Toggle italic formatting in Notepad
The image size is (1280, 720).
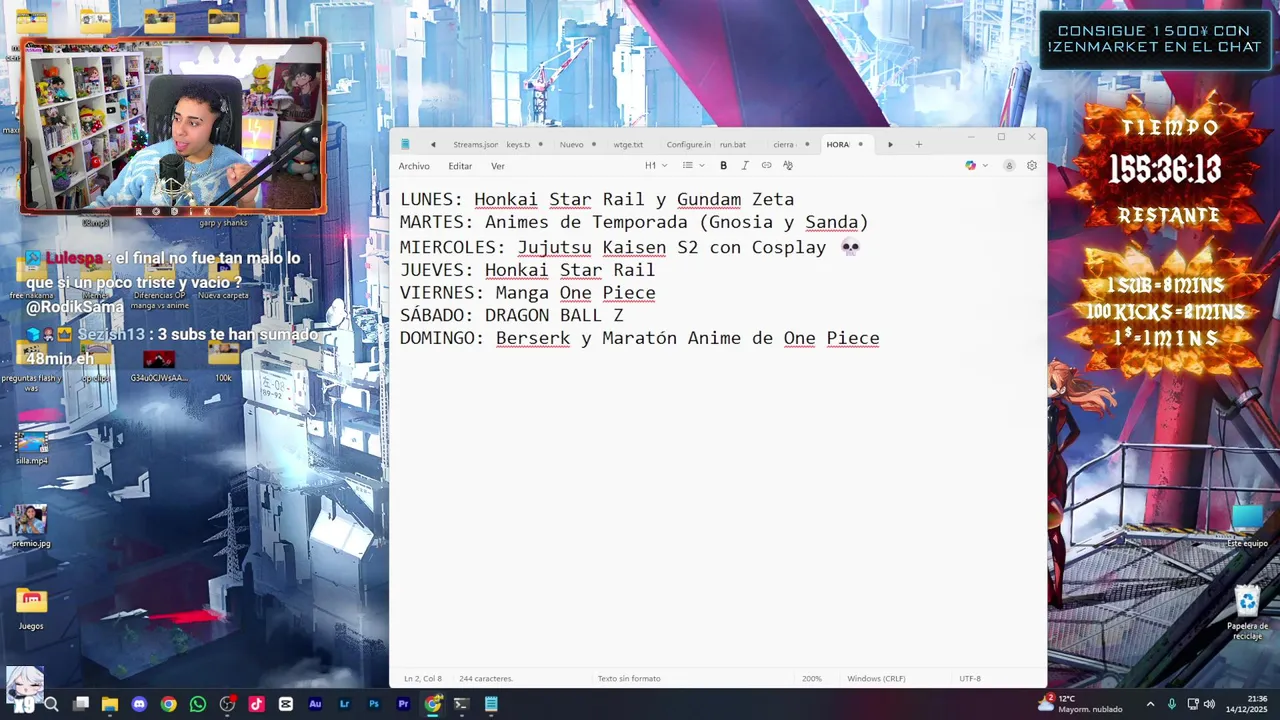click(745, 166)
